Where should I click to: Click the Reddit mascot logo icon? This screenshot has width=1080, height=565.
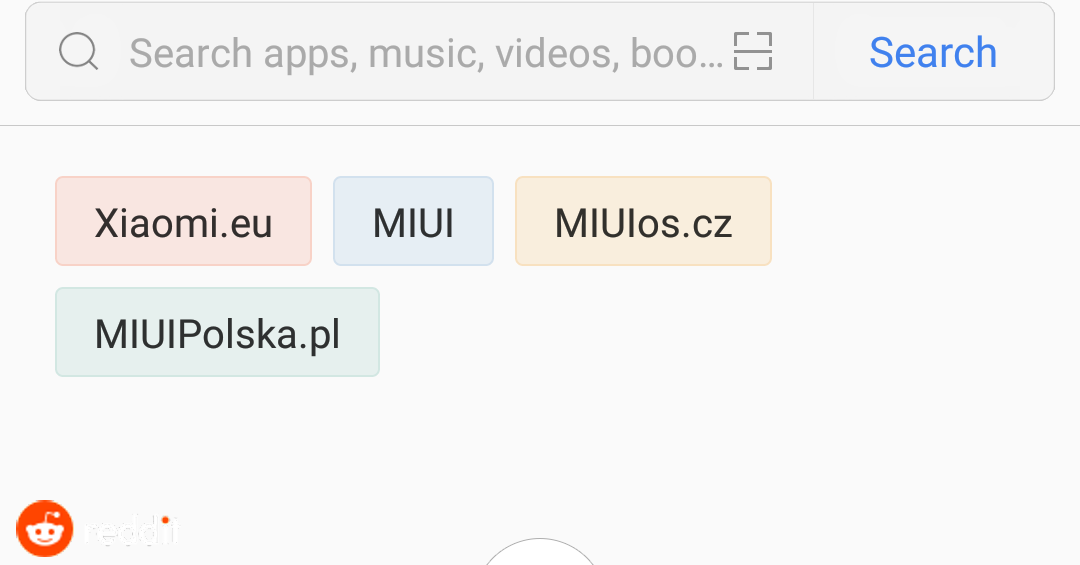tap(45, 529)
